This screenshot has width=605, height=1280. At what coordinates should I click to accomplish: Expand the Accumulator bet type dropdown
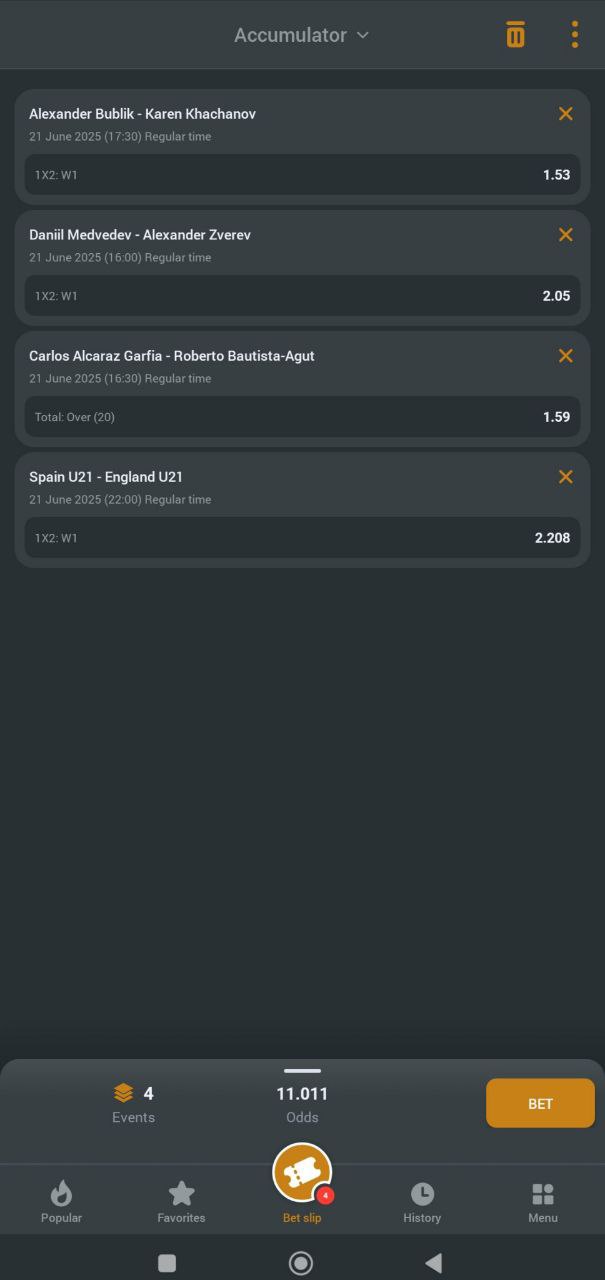tap(301, 35)
